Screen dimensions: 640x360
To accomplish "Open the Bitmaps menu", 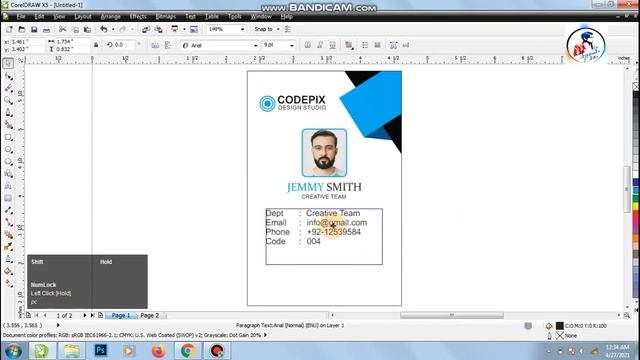I will click(x=165, y=16).
